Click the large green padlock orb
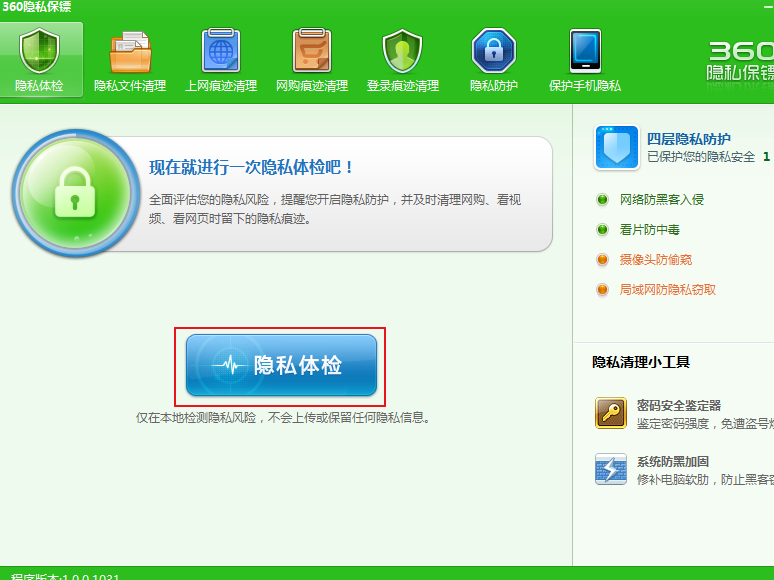Screen dimensions: 774x580 tap(75, 193)
